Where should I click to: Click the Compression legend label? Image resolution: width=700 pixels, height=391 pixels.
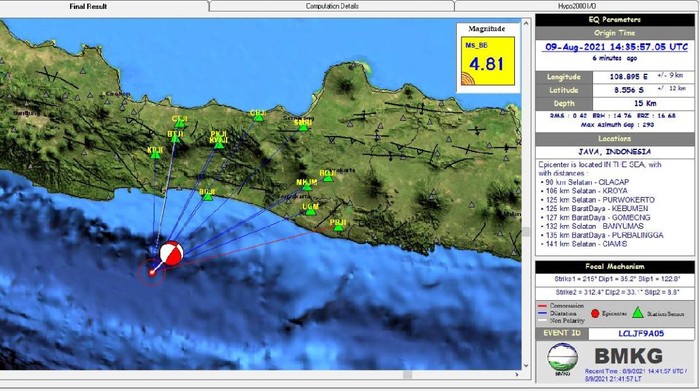(567, 306)
